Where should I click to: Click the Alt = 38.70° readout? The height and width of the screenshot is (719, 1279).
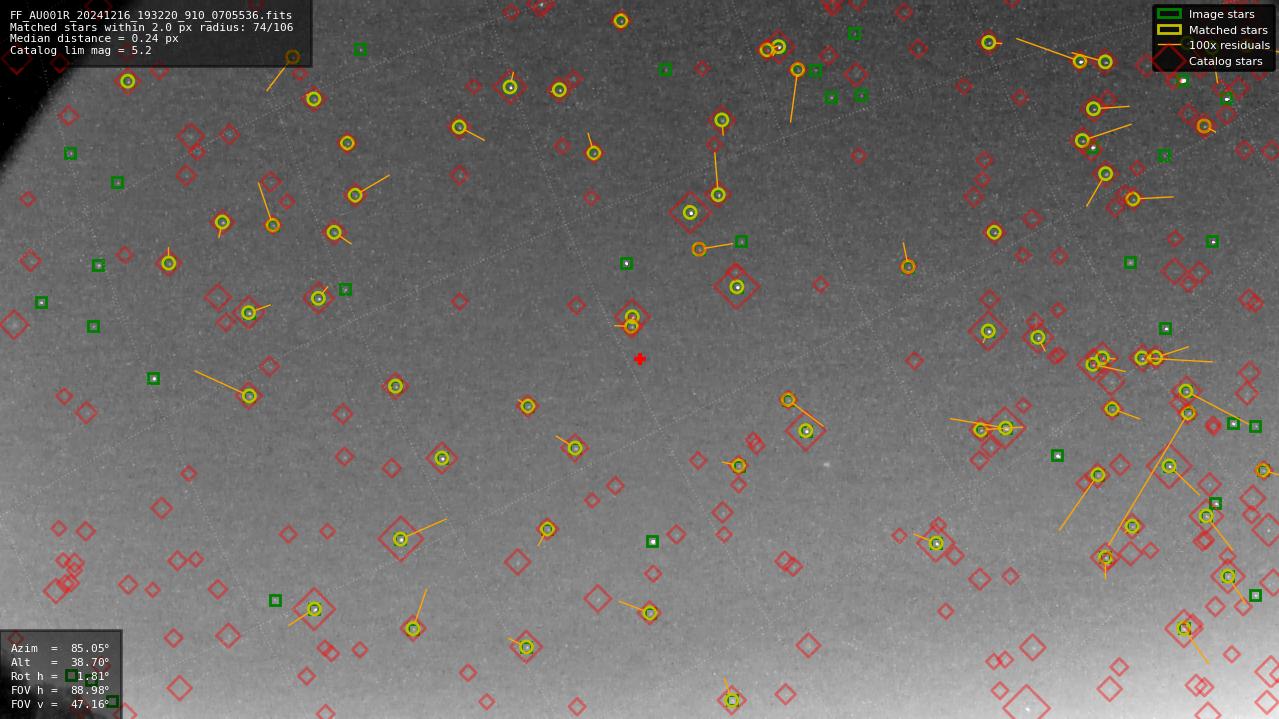(x=60, y=662)
